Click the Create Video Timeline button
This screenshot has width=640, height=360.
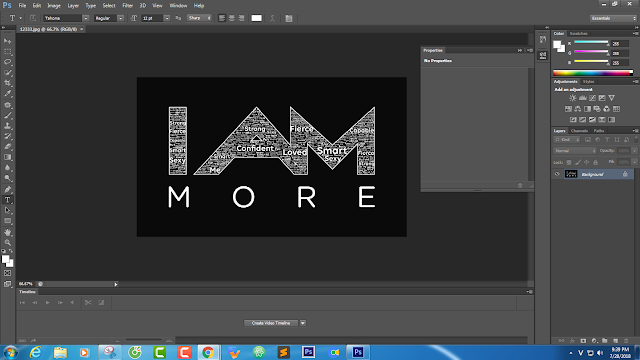pyautogui.click(x=271, y=323)
